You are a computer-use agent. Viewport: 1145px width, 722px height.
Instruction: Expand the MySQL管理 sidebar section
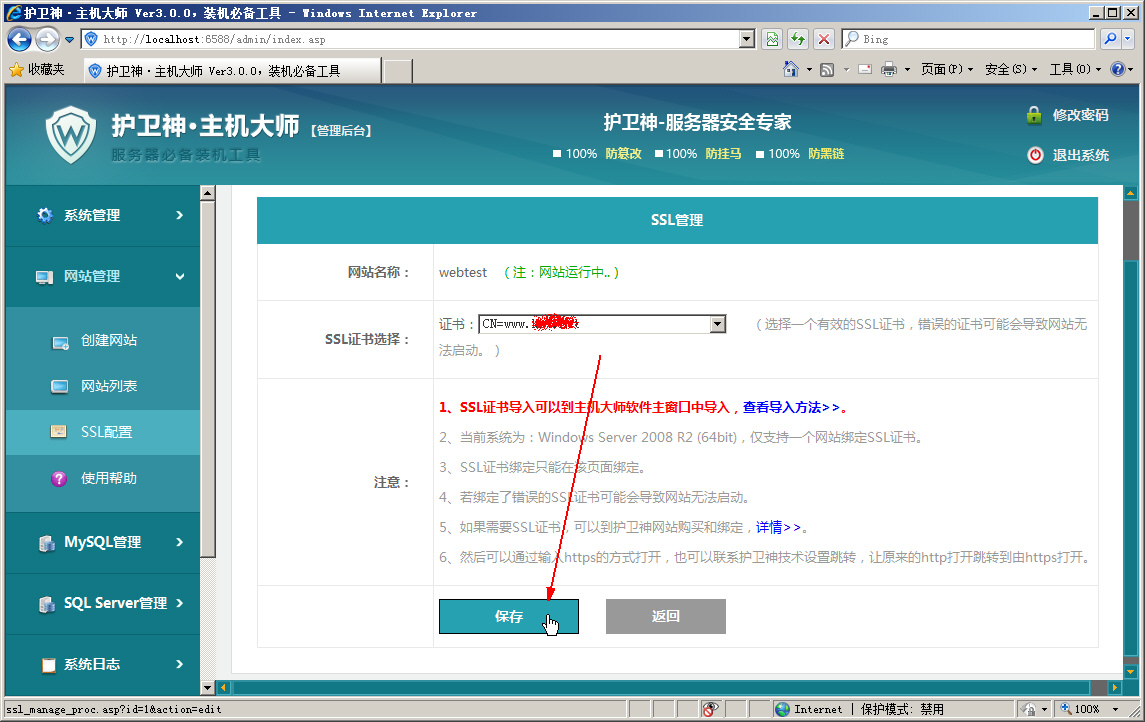(x=102, y=542)
